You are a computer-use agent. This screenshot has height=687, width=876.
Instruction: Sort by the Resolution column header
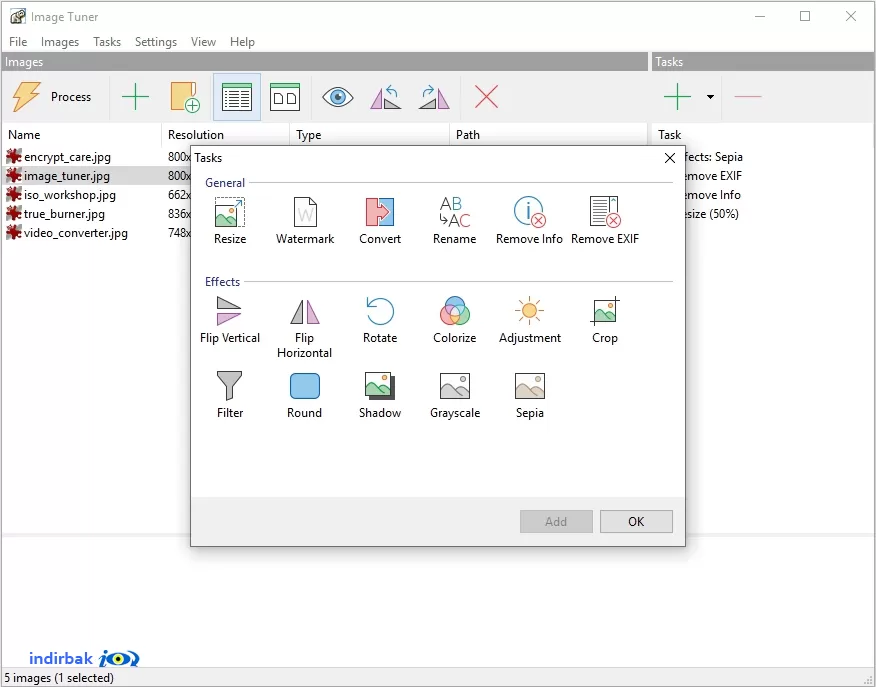(226, 135)
